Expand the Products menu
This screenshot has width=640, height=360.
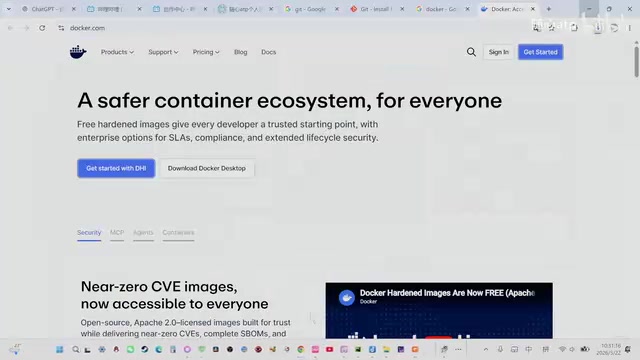pos(117,52)
